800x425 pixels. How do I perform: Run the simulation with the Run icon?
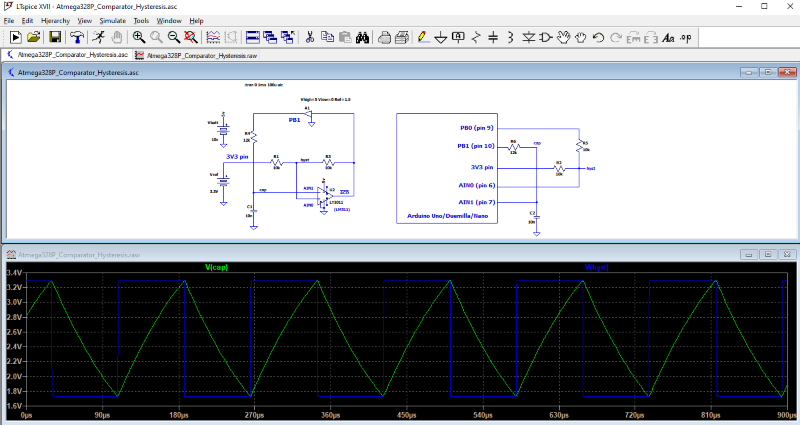point(15,37)
